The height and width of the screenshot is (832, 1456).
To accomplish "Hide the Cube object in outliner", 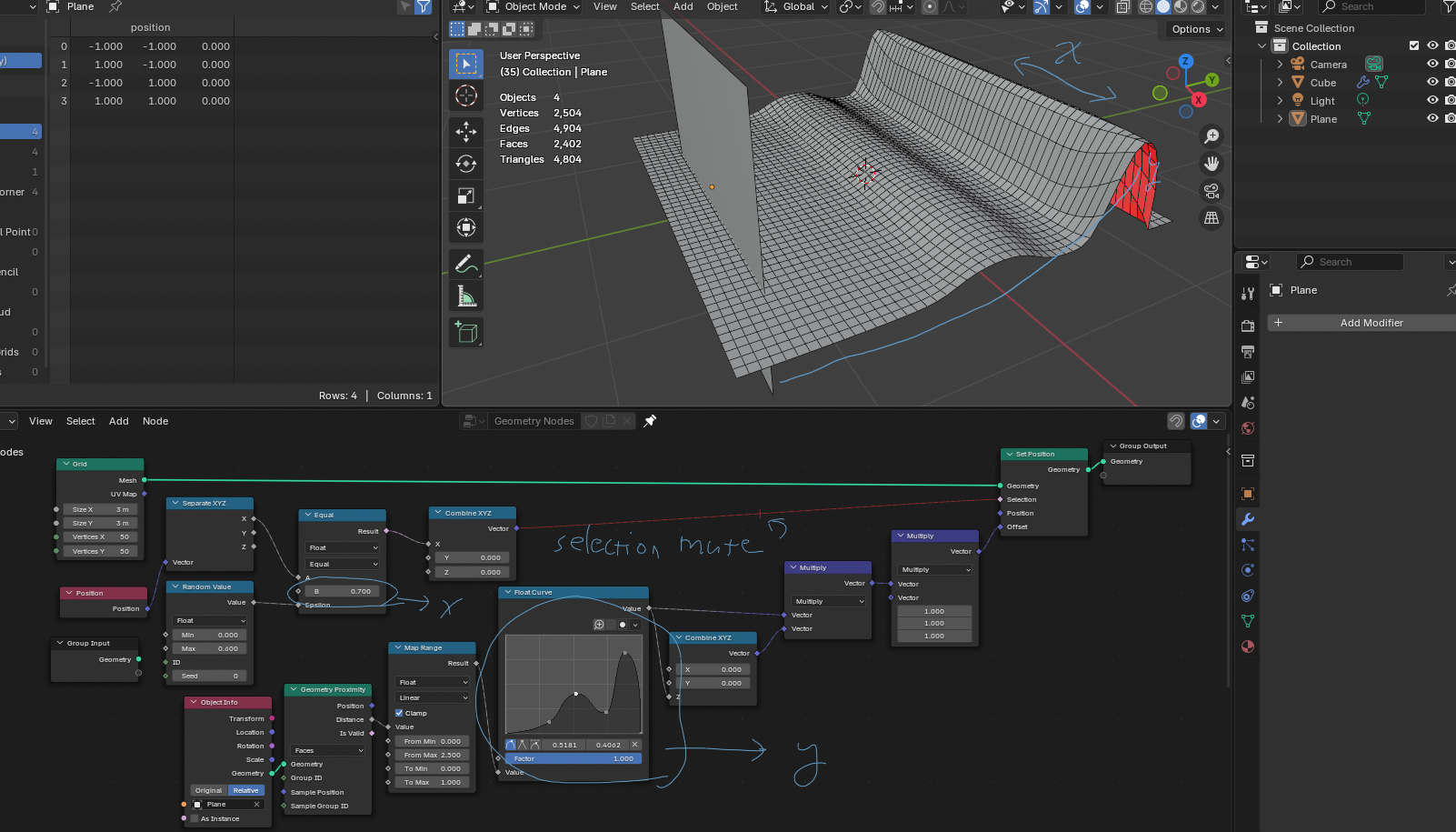I will click(x=1432, y=82).
